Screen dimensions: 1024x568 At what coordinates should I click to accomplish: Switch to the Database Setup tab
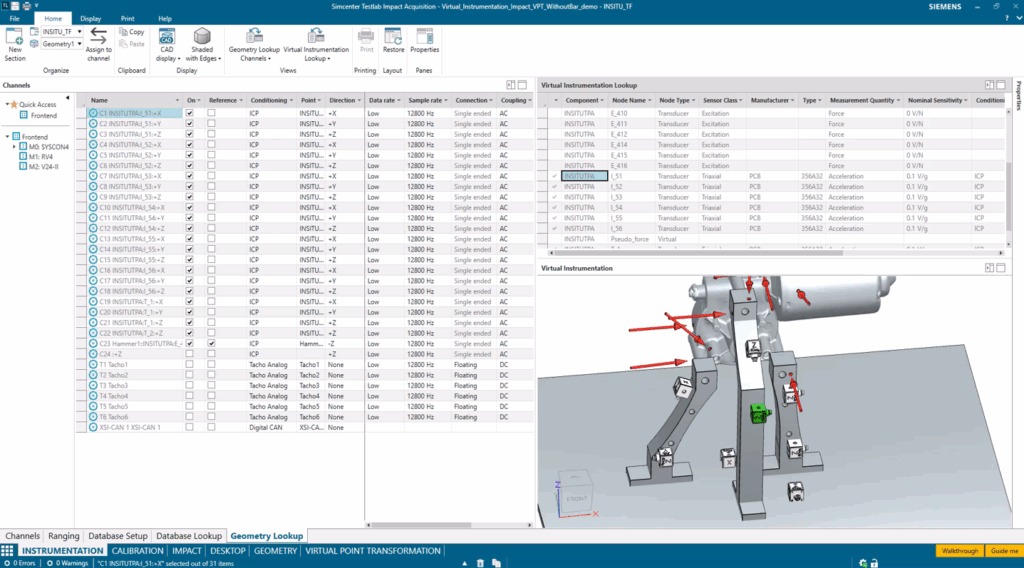[120, 536]
